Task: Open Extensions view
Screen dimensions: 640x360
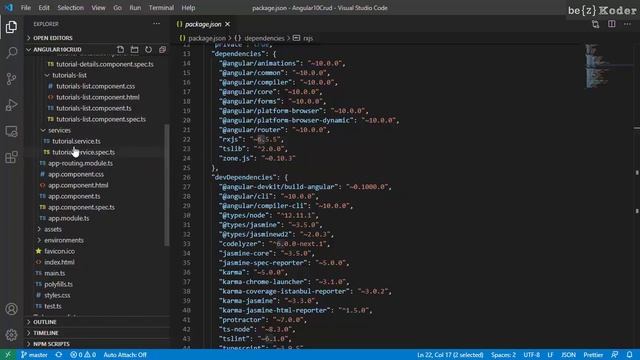Action: (x=11, y=157)
